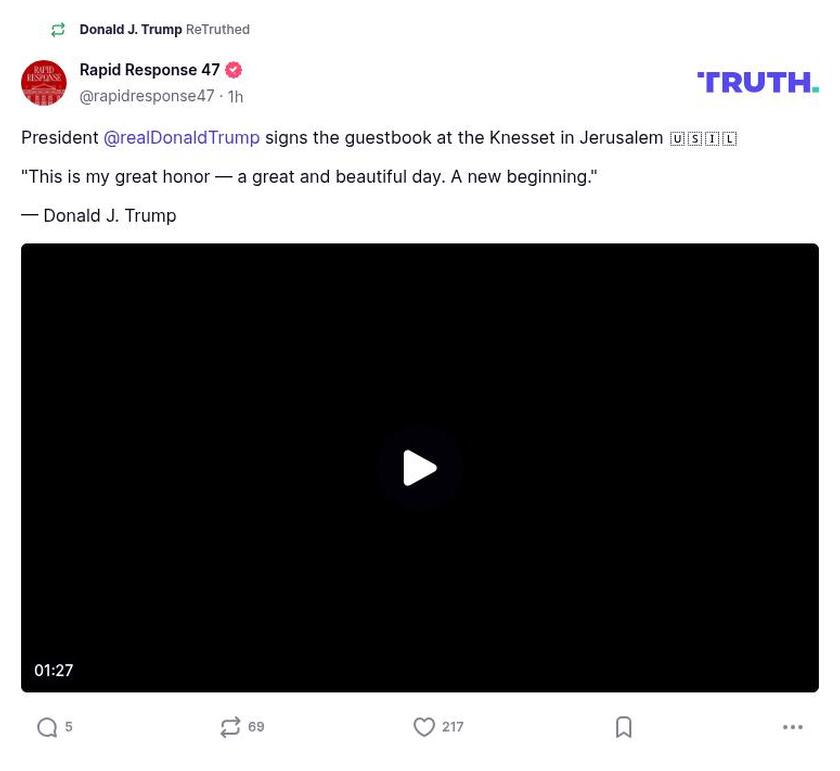This screenshot has height=771, width=840.
Task: Open the three-dot more options menu
Action: (793, 727)
